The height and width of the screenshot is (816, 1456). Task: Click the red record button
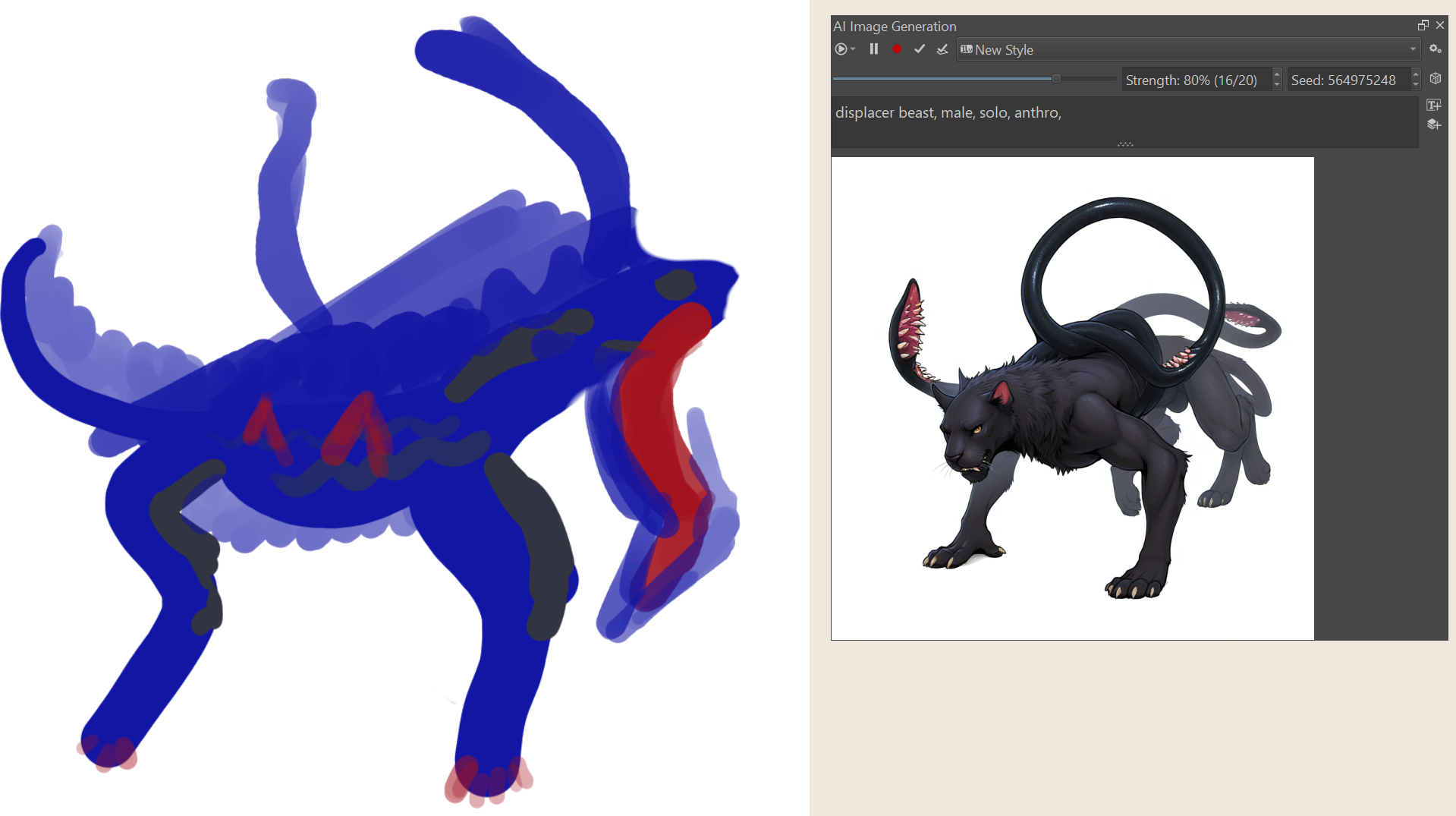[897, 49]
